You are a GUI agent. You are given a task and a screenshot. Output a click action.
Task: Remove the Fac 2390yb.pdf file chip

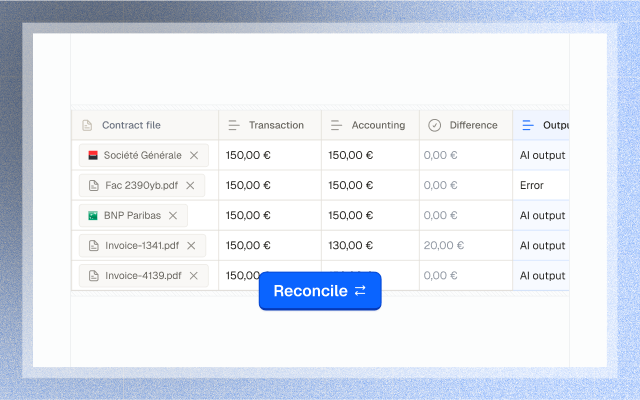click(x=190, y=186)
